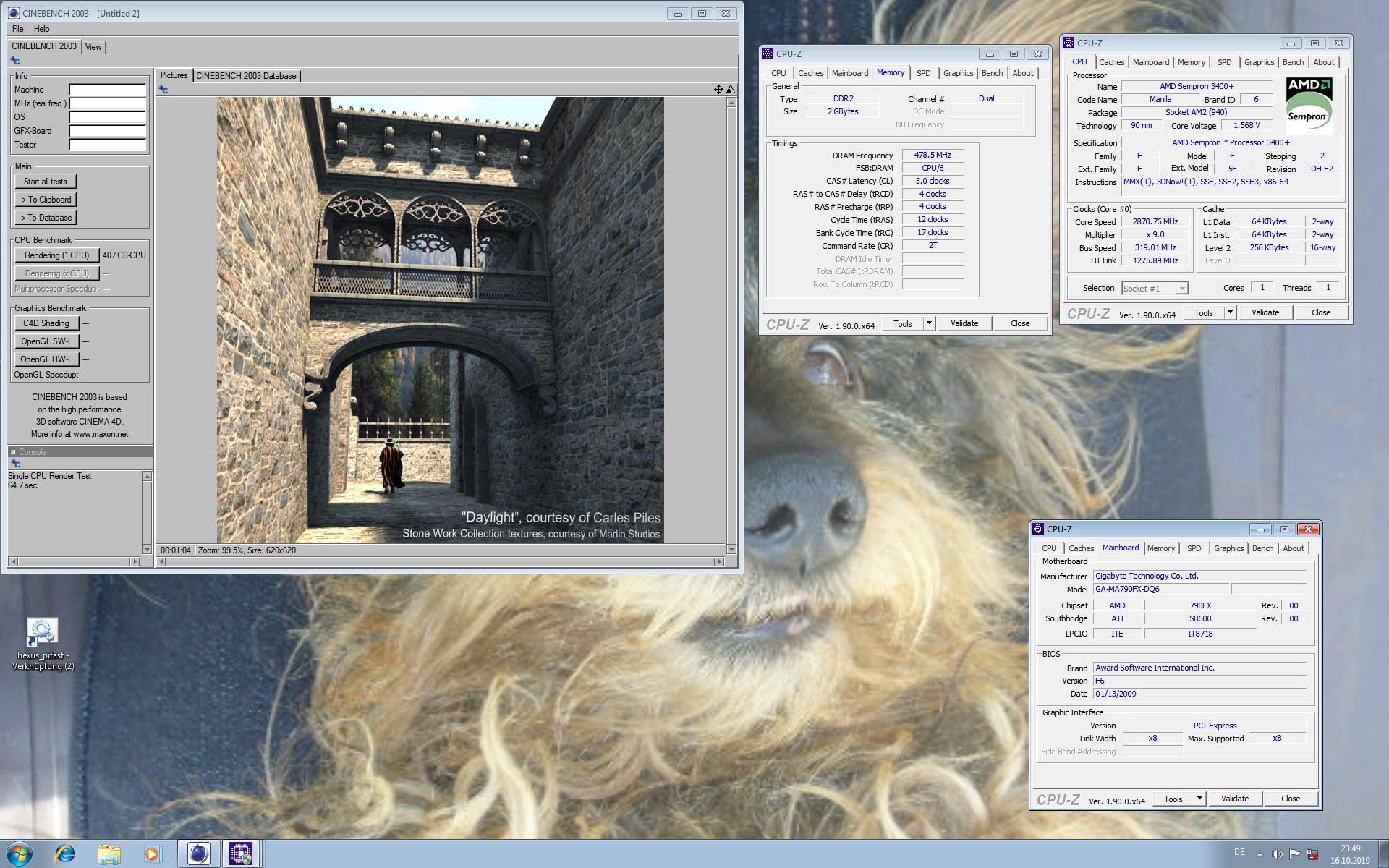This screenshot has height=868, width=1389.
Task: Click the CPU-Z Mainboard window title icon
Action: (1038, 529)
